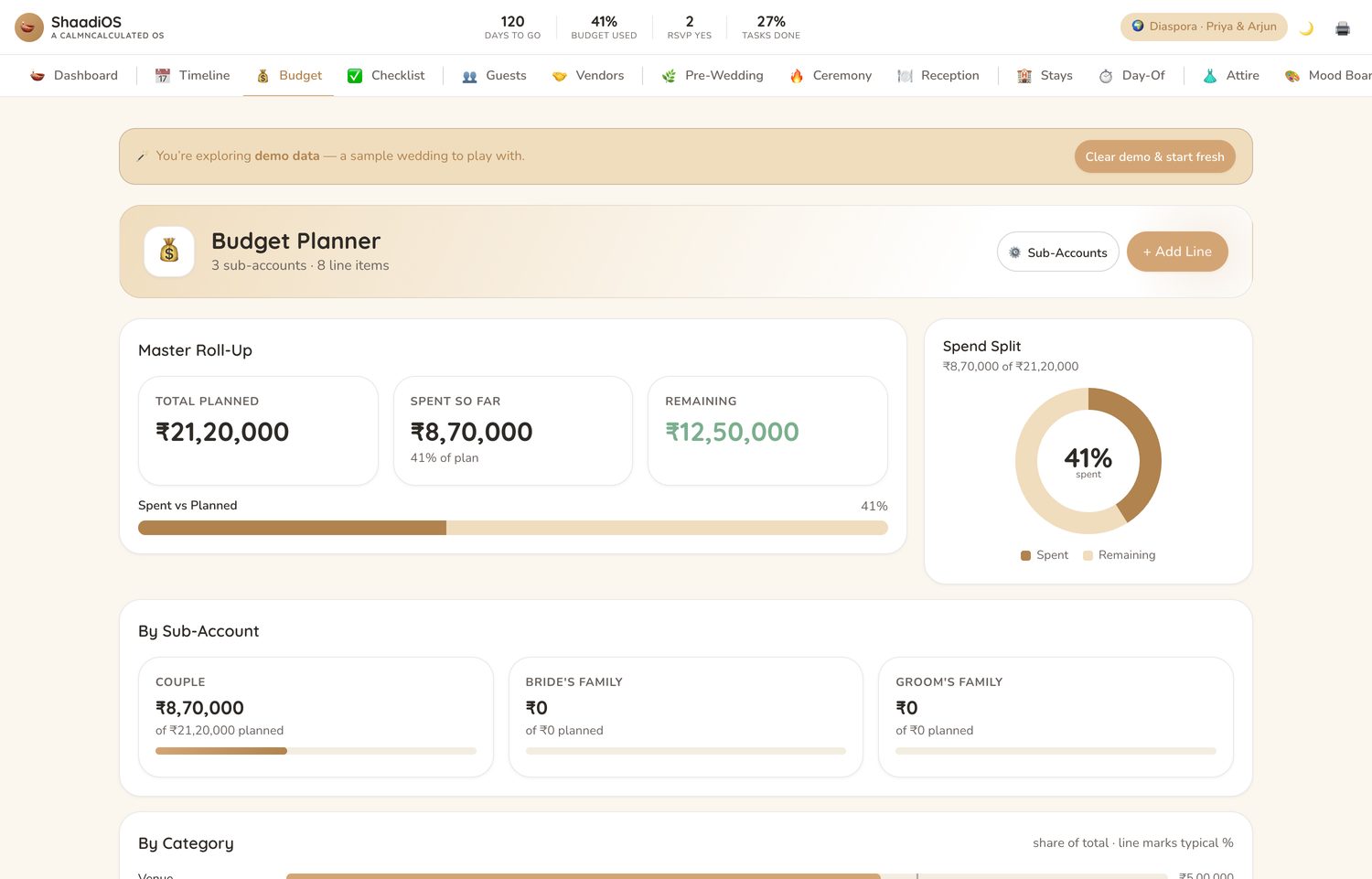Screen dimensions: 1372x879
Task: Click the Dashboard diya lamp icon
Action: tap(38, 76)
